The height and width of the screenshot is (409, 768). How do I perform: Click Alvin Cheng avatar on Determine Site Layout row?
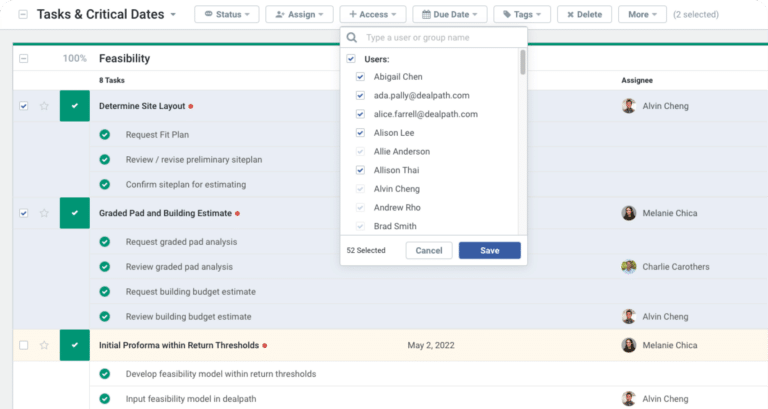pos(628,106)
